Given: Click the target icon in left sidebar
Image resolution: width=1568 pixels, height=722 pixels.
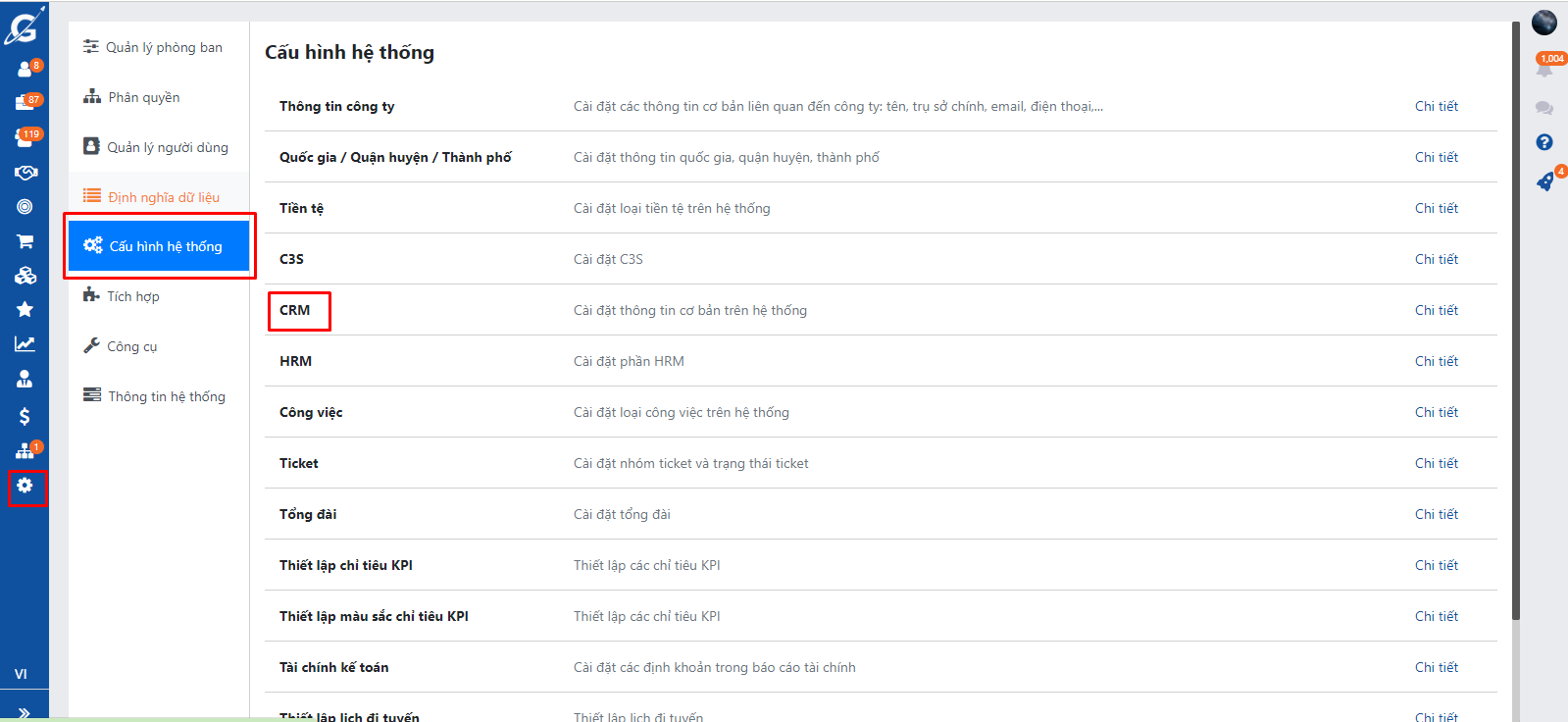Looking at the screenshot, I should point(25,207).
